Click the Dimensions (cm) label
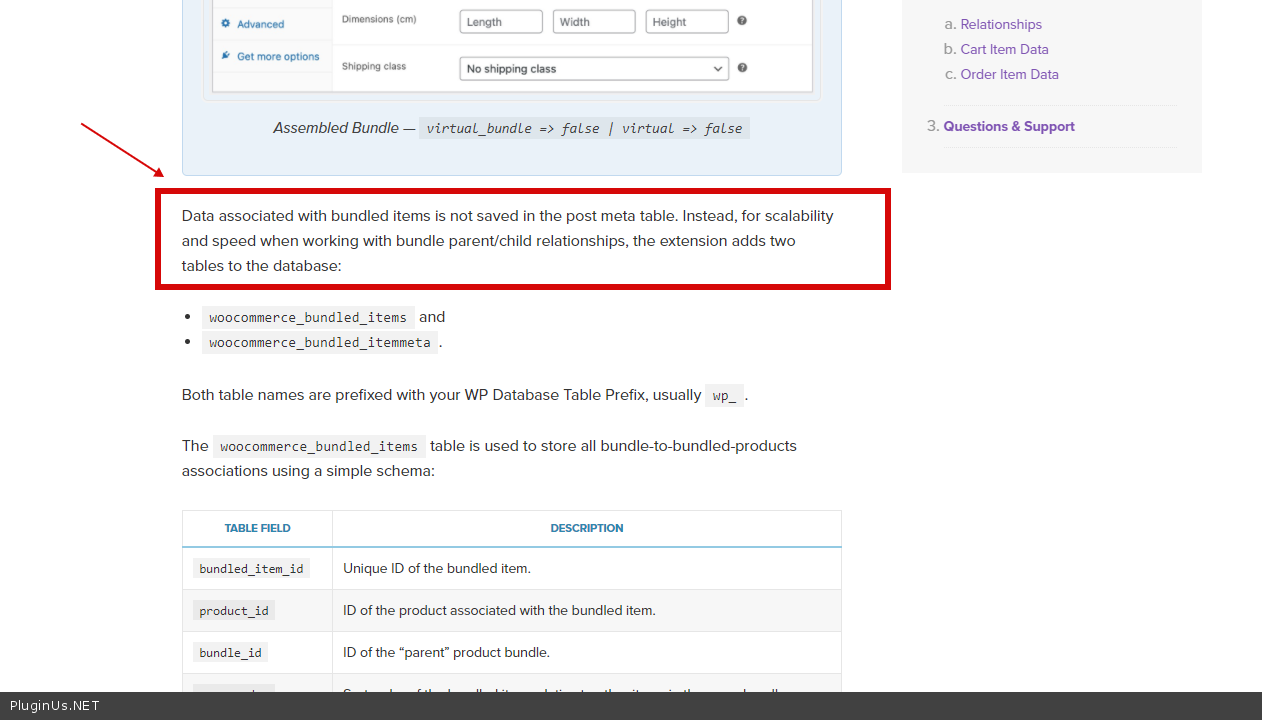1262x720 pixels. tap(379, 19)
